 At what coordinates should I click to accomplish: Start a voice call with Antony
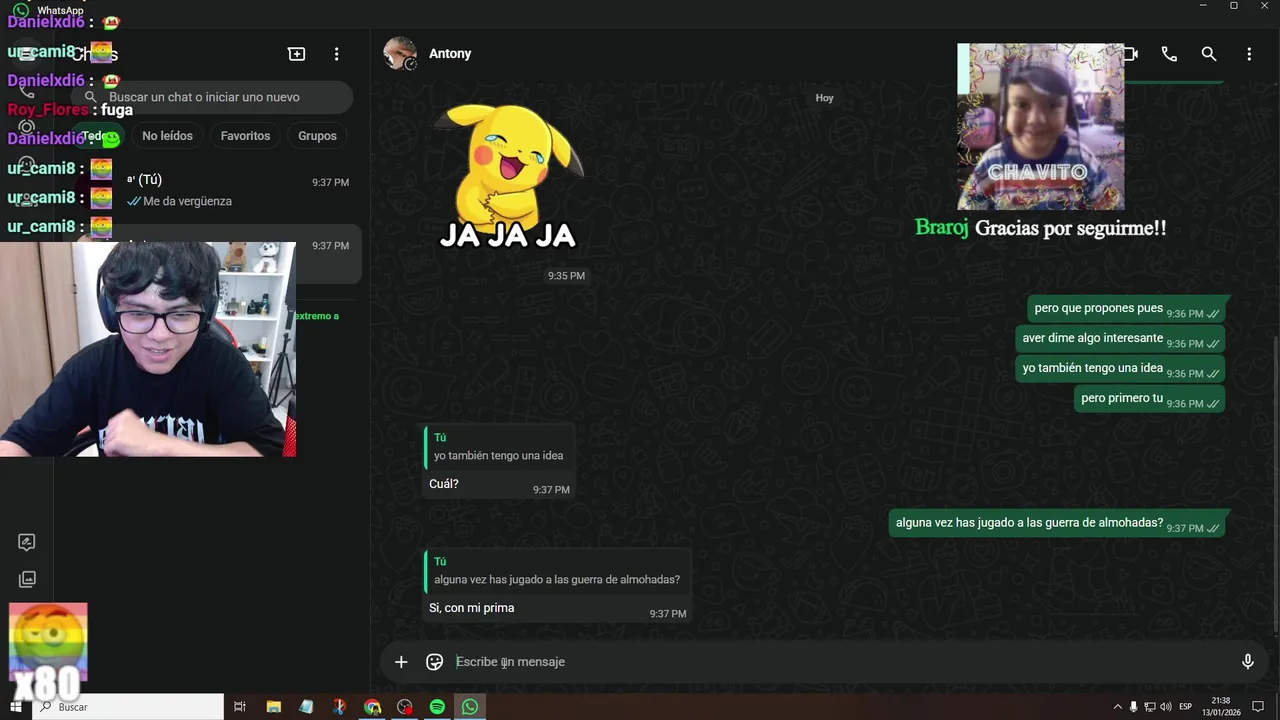tap(1169, 54)
